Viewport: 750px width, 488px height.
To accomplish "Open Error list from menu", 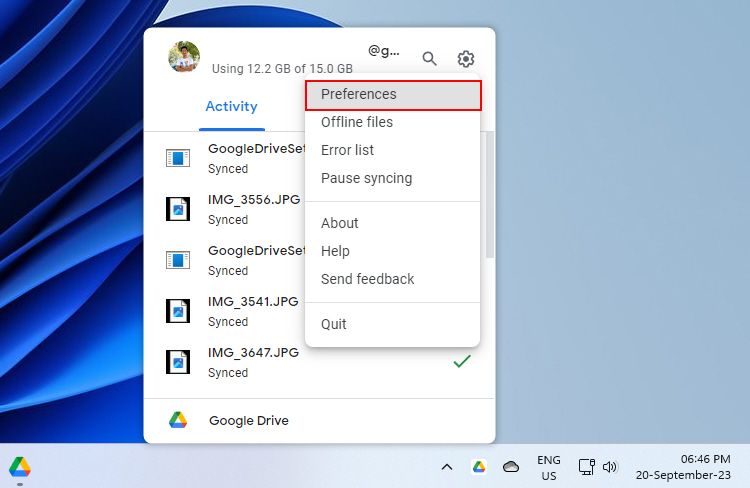I will 347,150.
